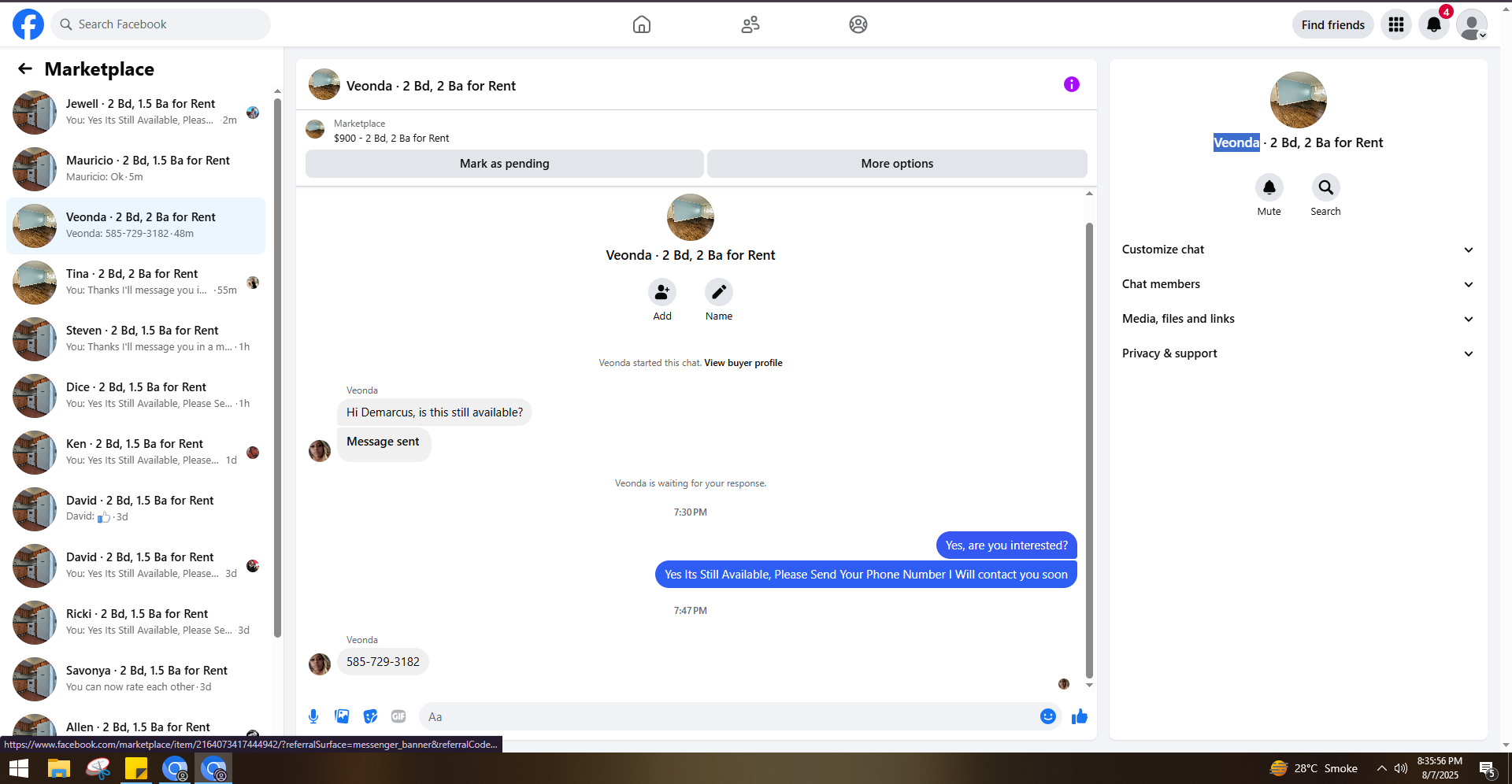Click the 585-729-3182 message bubble
This screenshot has width=1512, height=784.
coord(383,662)
